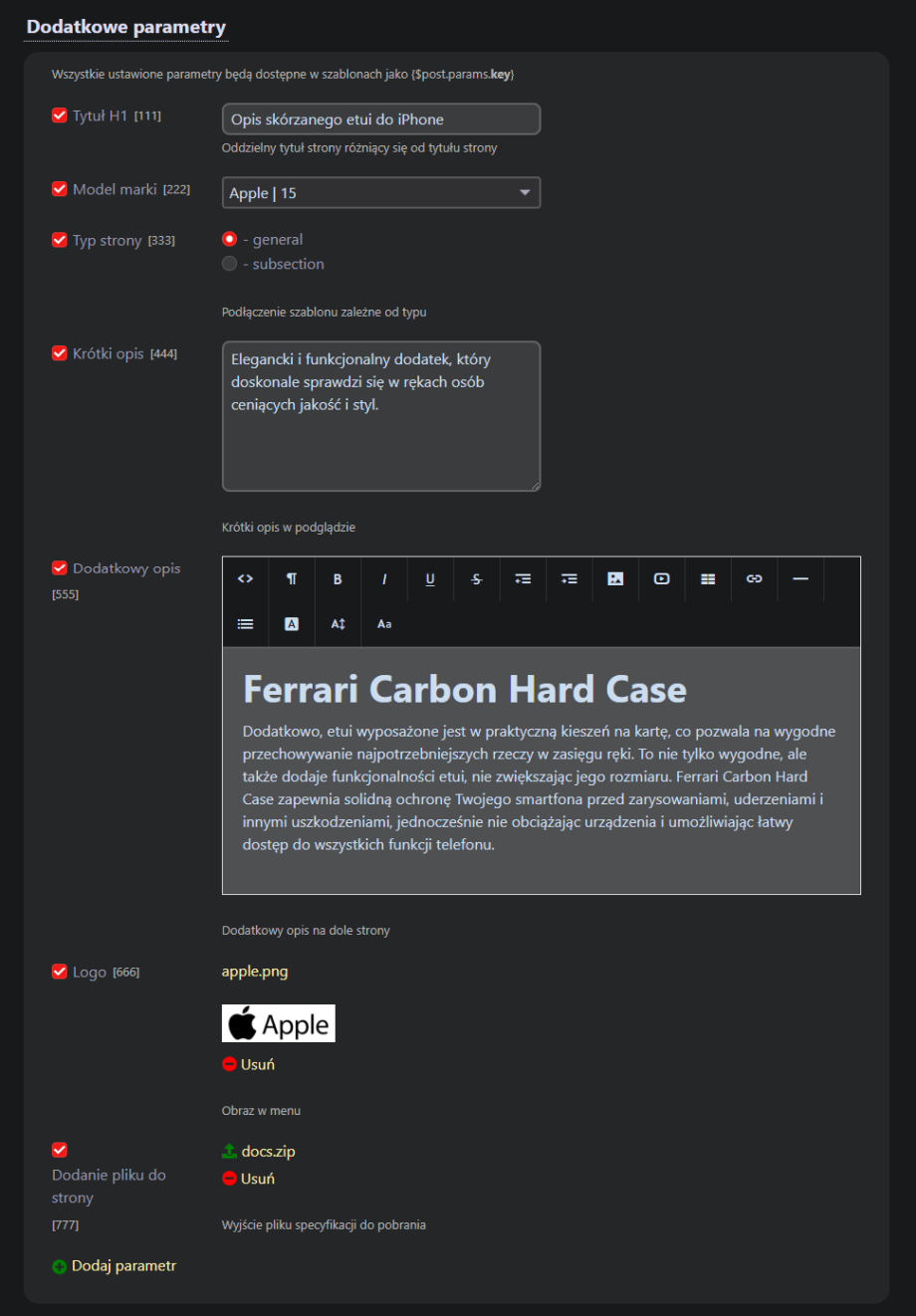Click the Bold formatting icon

click(x=338, y=579)
